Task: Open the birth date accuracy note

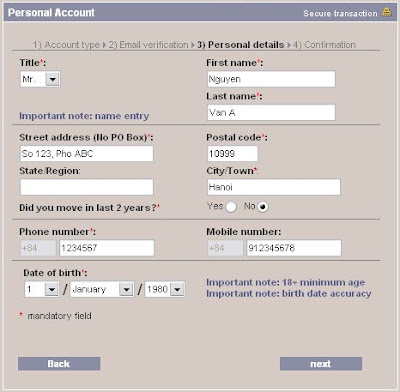Action: click(x=289, y=294)
